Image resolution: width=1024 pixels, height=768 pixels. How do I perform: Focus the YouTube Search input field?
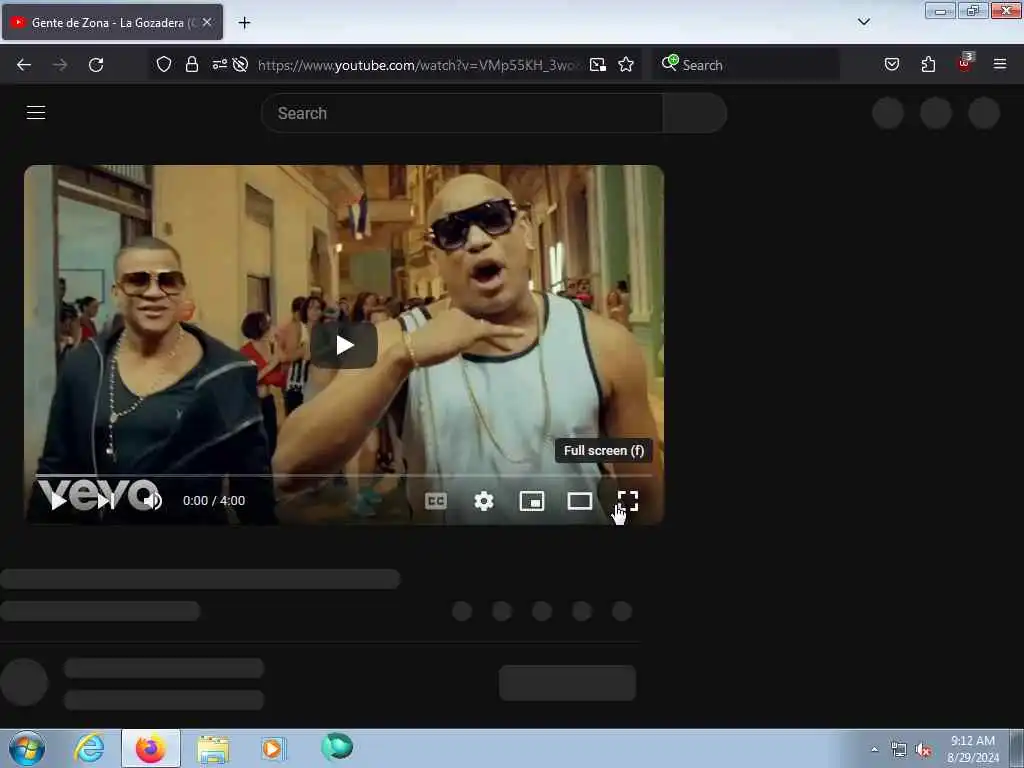click(x=462, y=113)
